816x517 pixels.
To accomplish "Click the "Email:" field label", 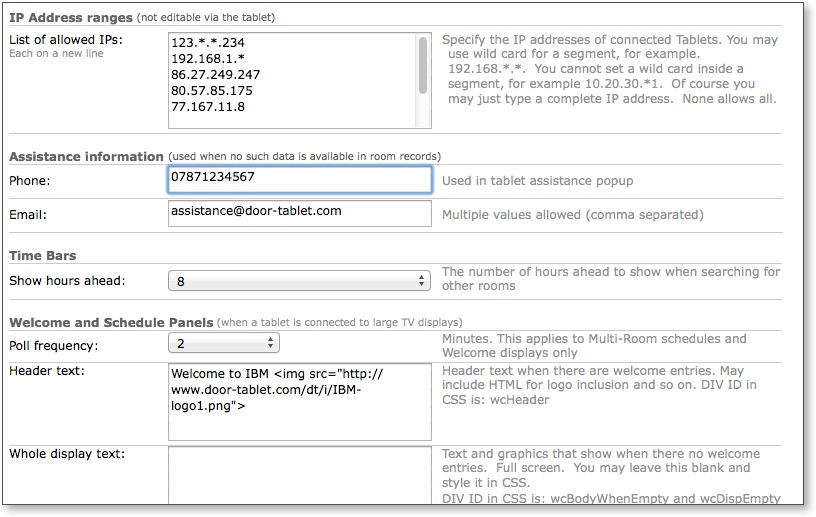I will 28,214.
